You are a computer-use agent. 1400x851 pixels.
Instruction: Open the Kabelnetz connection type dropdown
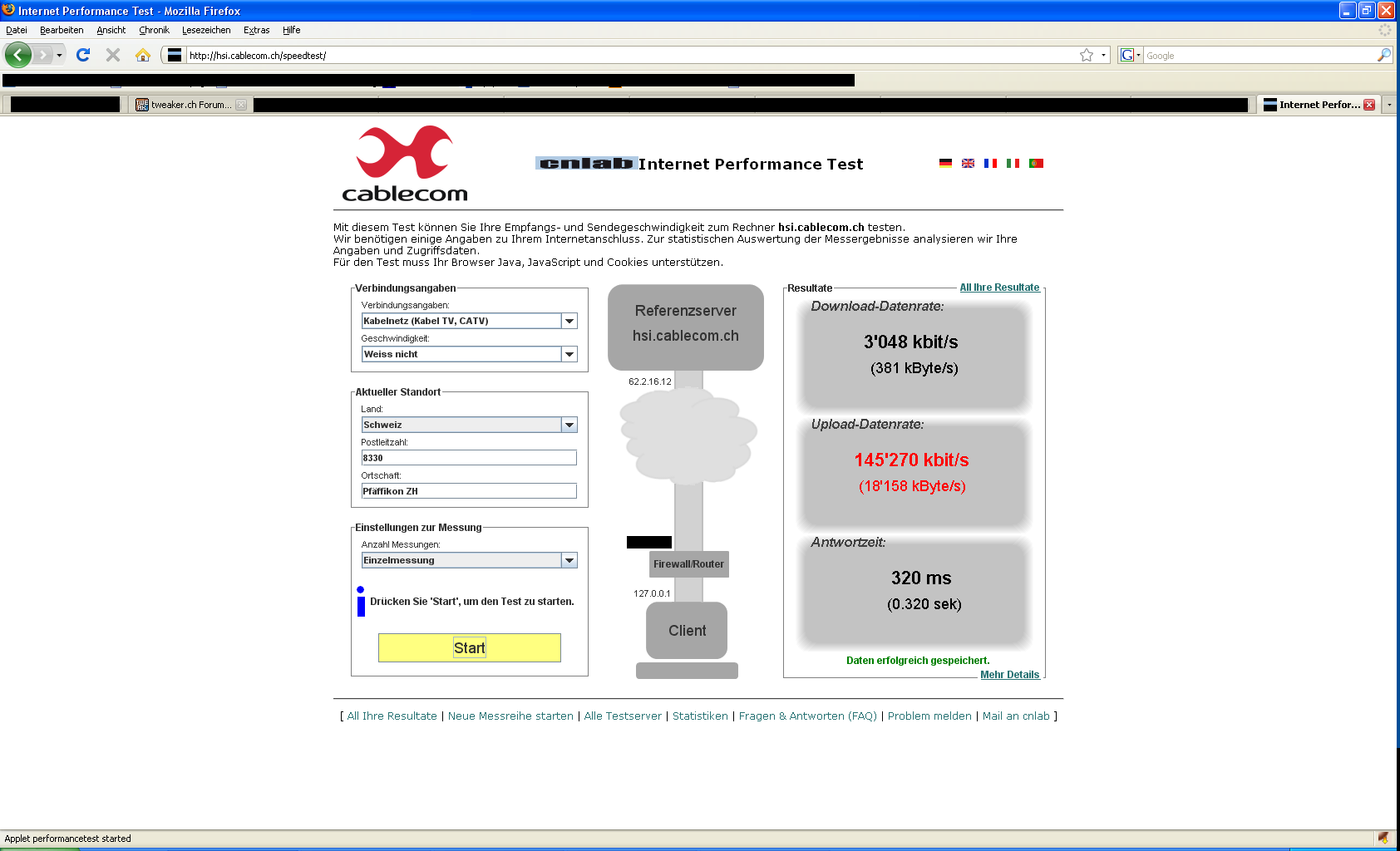569,321
